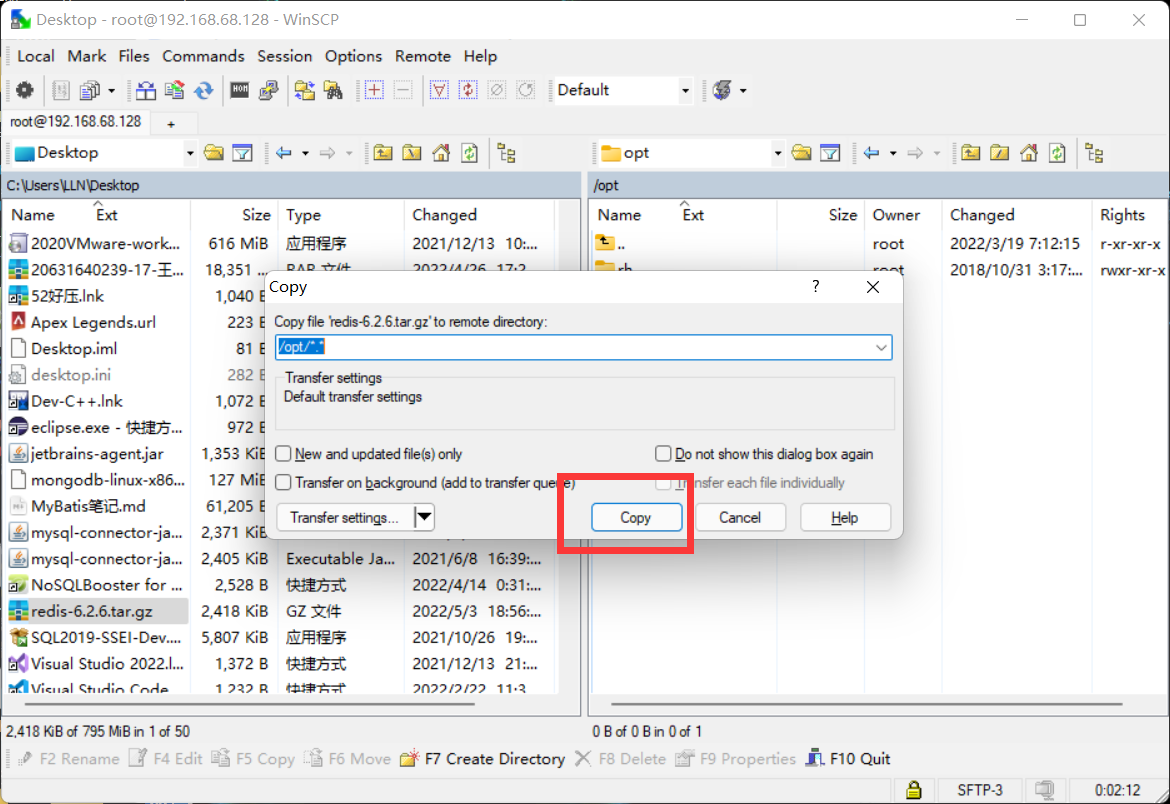
Task: Expand dropdown arrow beside the copy-documents toolbar icon
Action: point(111,90)
